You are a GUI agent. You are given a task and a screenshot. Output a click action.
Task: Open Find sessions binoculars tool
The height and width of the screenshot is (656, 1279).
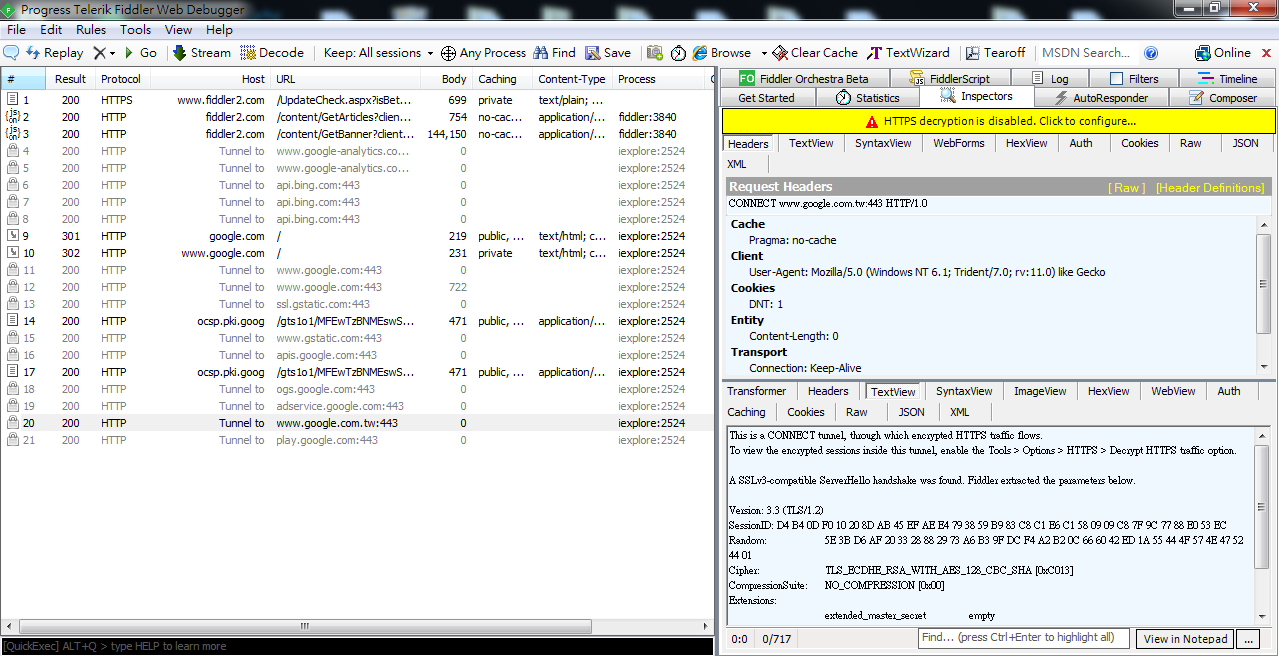554,53
